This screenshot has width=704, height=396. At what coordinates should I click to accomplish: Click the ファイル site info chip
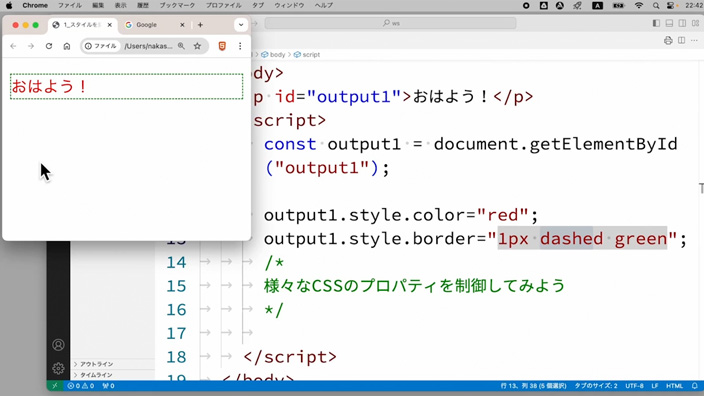click(x=101, y=46)
